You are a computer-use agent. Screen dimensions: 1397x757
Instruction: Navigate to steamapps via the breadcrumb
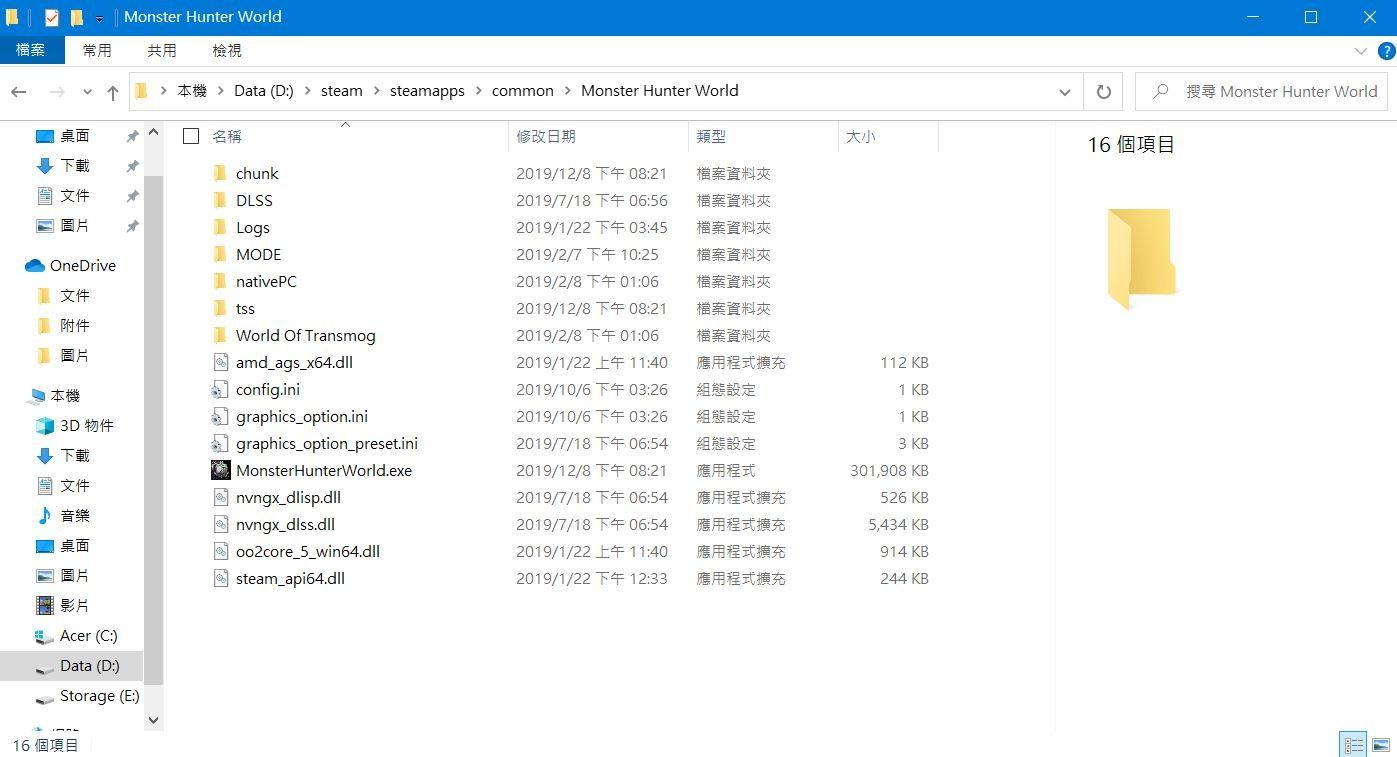(427, 90)
